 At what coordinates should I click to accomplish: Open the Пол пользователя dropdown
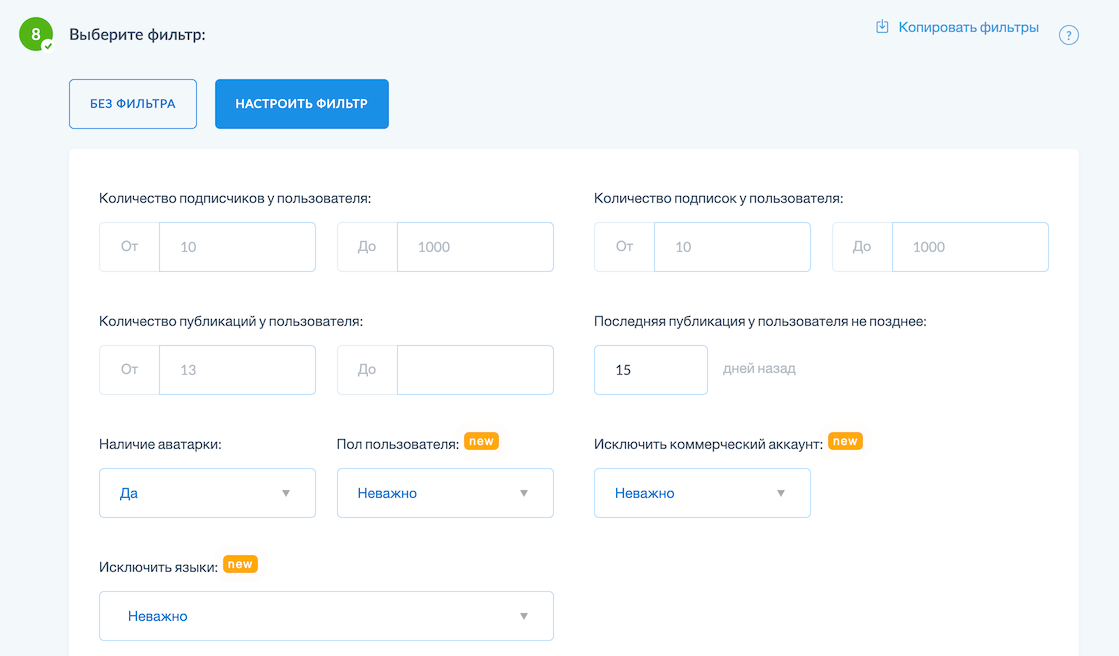(x=445, y=493)
